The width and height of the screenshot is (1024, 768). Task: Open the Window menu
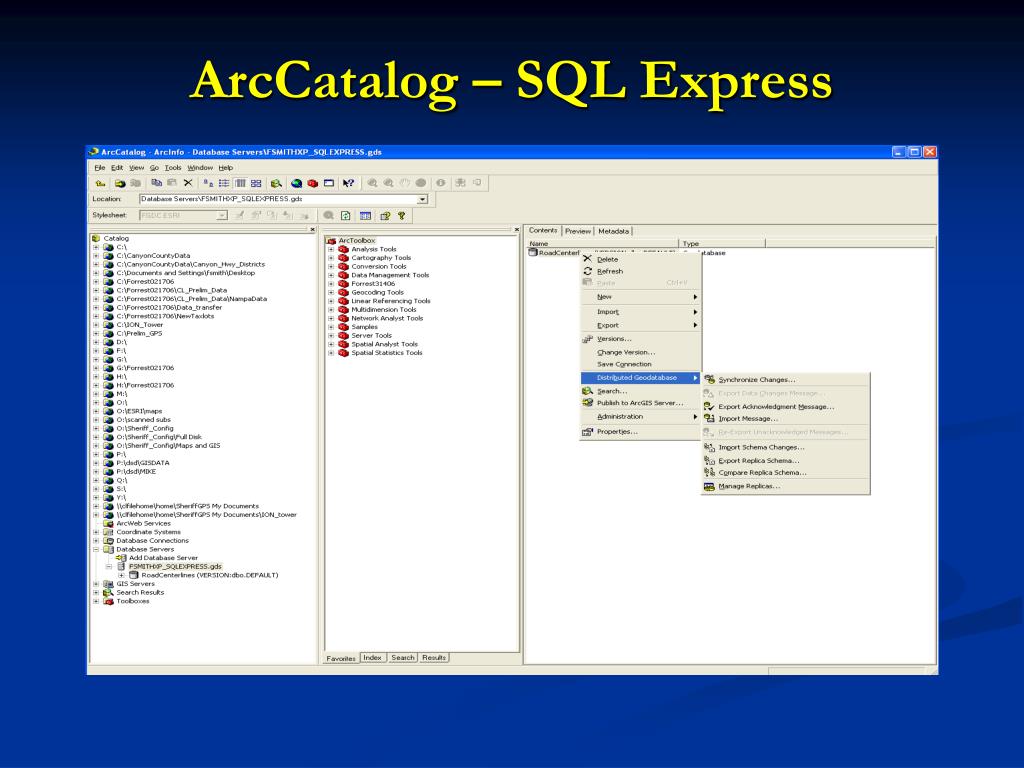pyautogui.click(x=200, y=168)
